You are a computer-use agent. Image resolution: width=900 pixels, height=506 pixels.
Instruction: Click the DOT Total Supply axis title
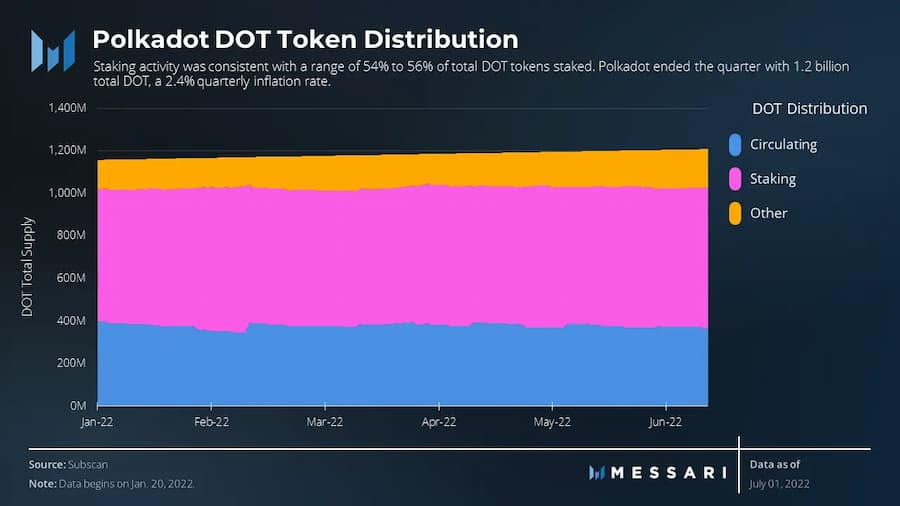[x=27, y=267]
